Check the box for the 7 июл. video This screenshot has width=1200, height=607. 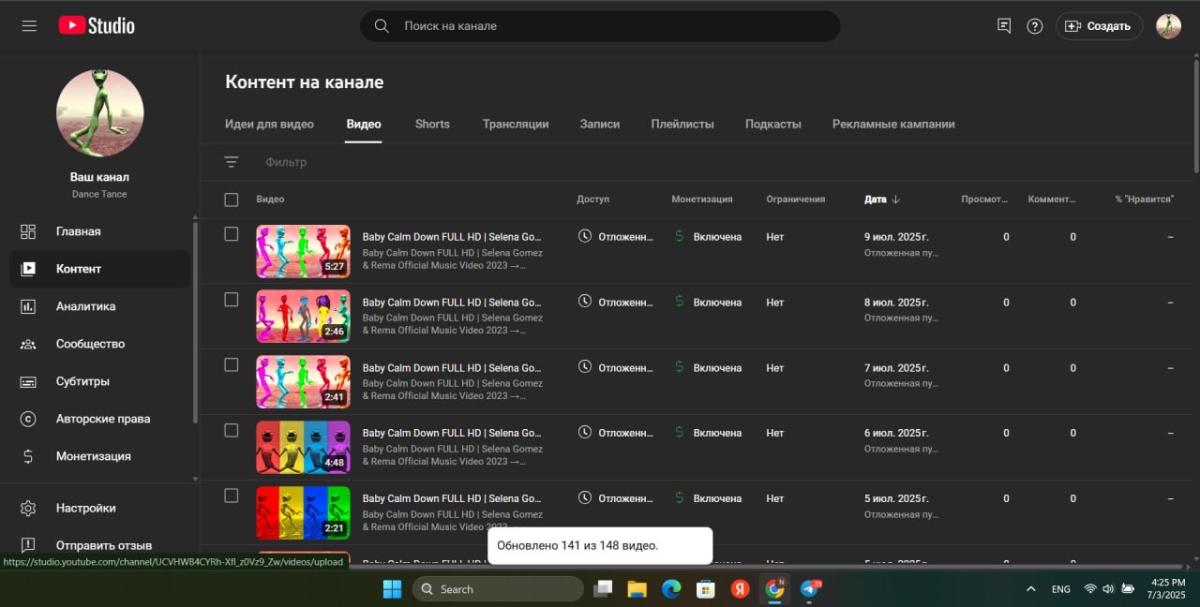tap(231, 365)
